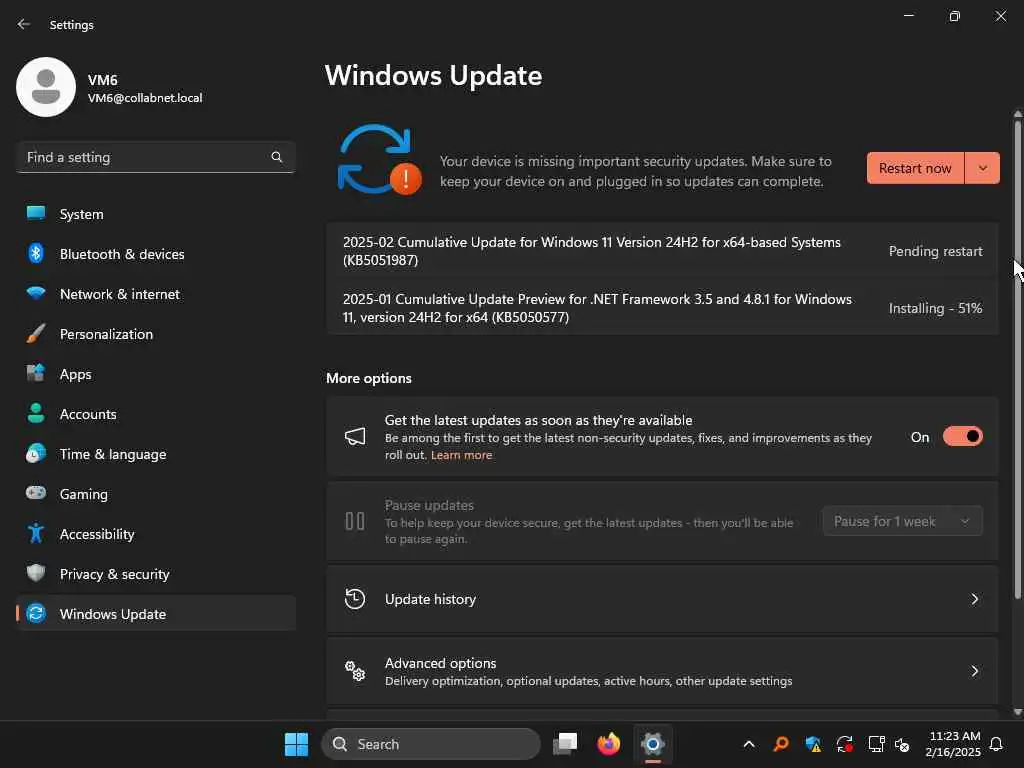Expand the Restart now dropdown arrow
This screenshot has height=768, width=1024.
point(982,168)
